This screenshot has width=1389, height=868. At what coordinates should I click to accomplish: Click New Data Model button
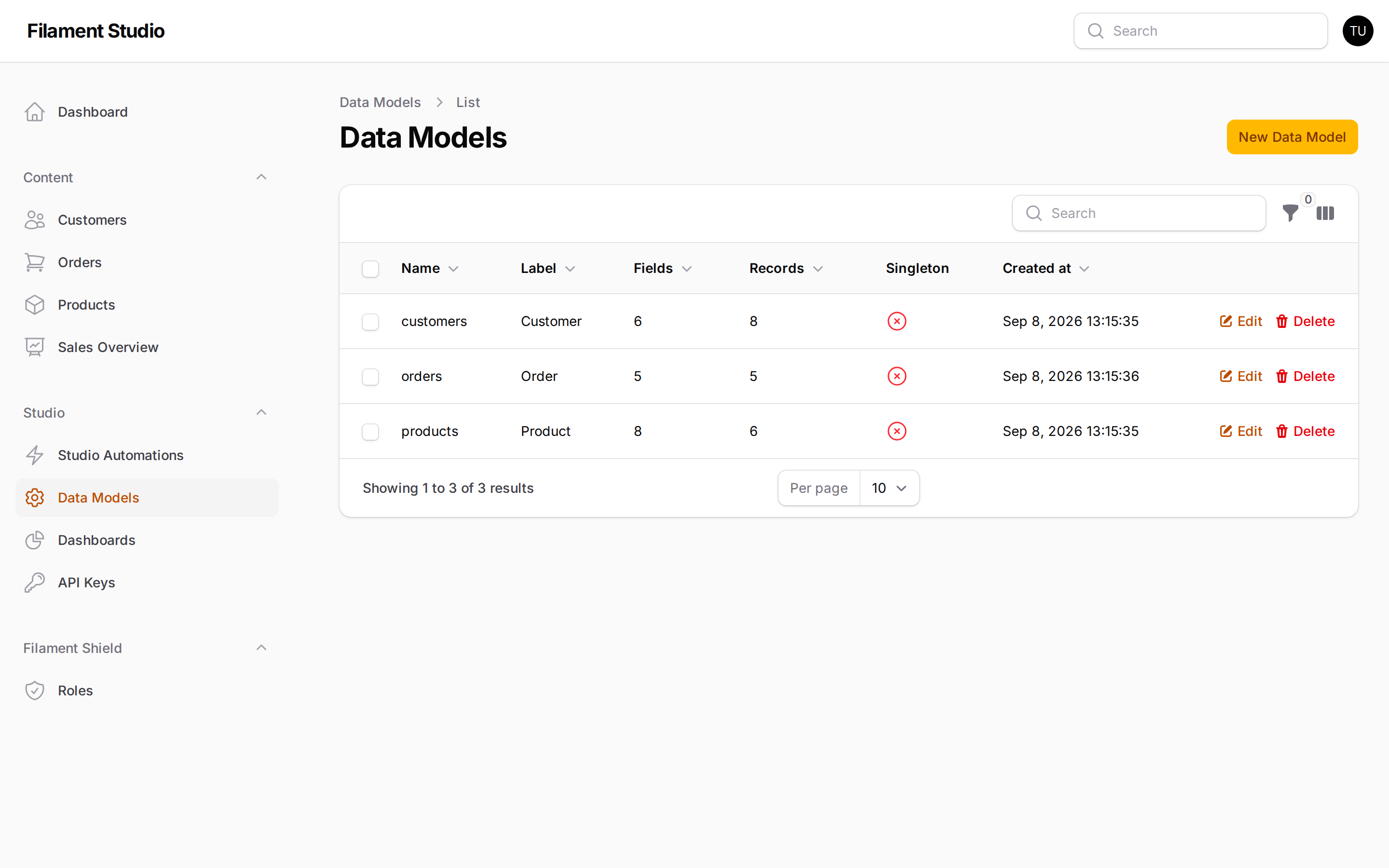(1292, 137)
